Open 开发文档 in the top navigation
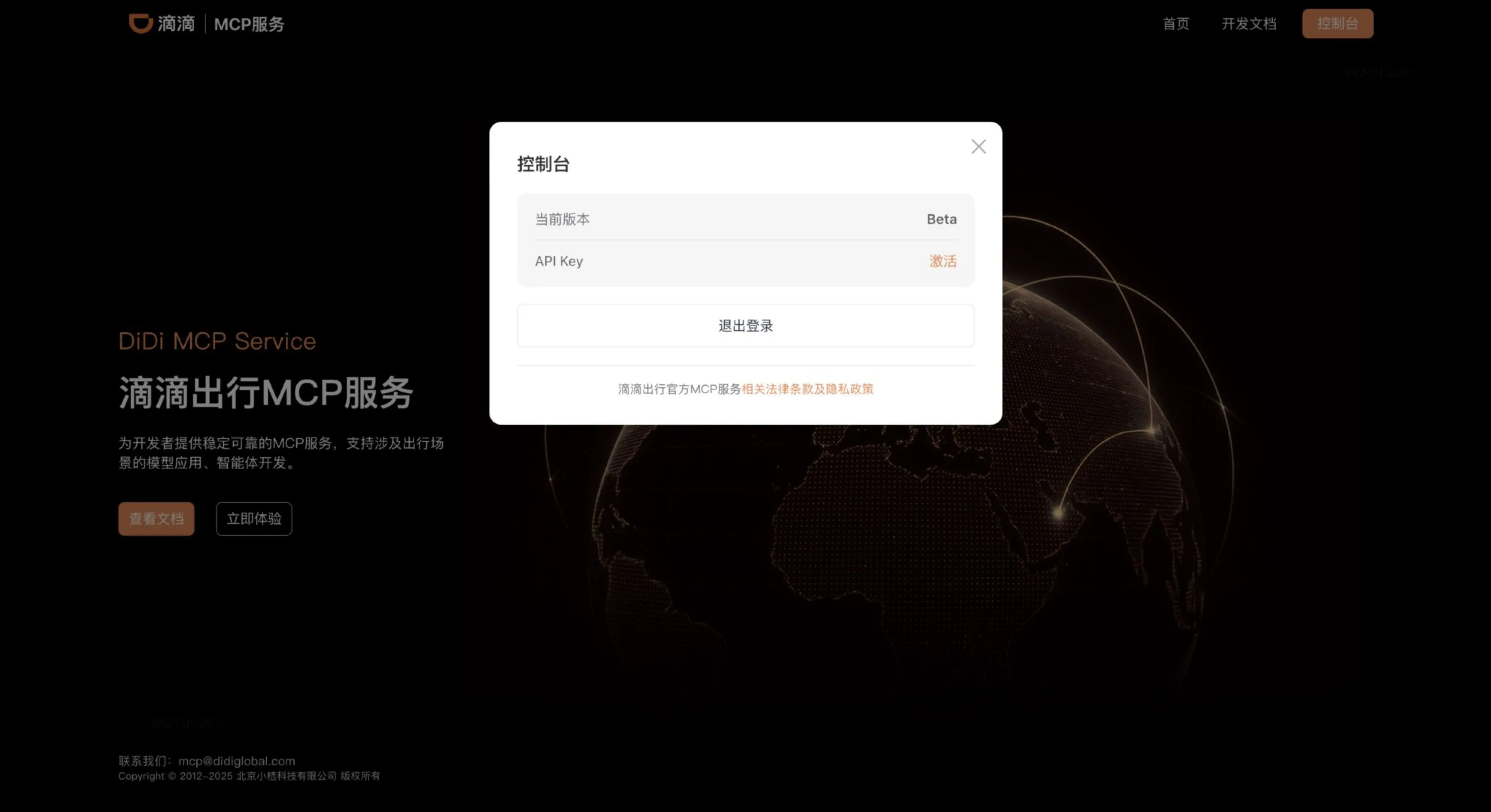The image size is (1491, 812). point(1249,24)
